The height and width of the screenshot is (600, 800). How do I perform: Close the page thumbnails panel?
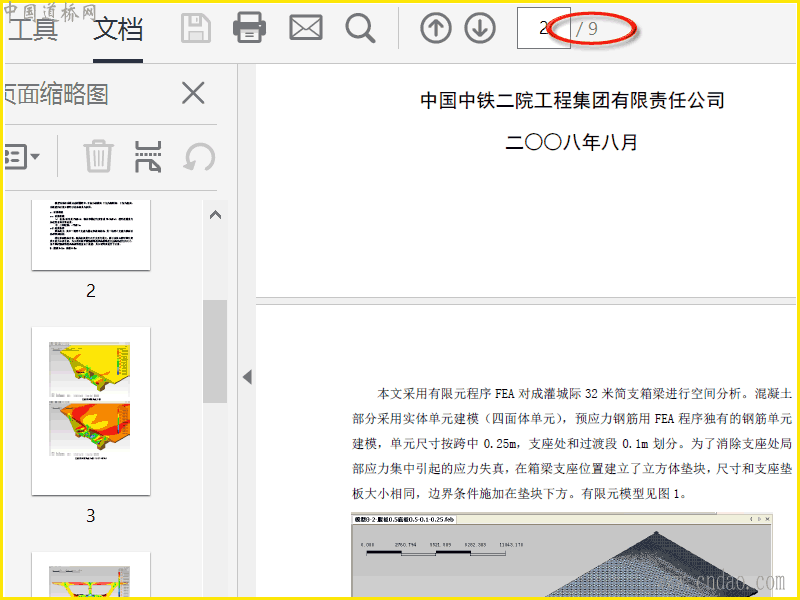(193, 93)
